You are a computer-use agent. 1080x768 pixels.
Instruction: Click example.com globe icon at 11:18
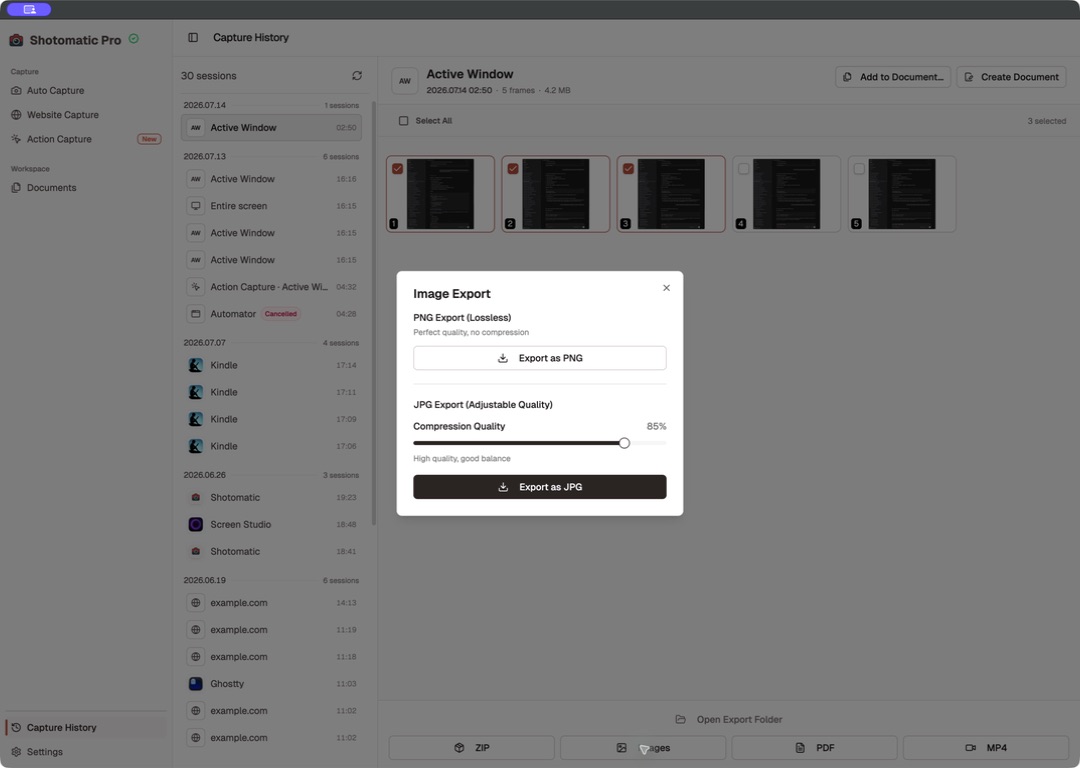pyautogui.click(x=196, y=656)
